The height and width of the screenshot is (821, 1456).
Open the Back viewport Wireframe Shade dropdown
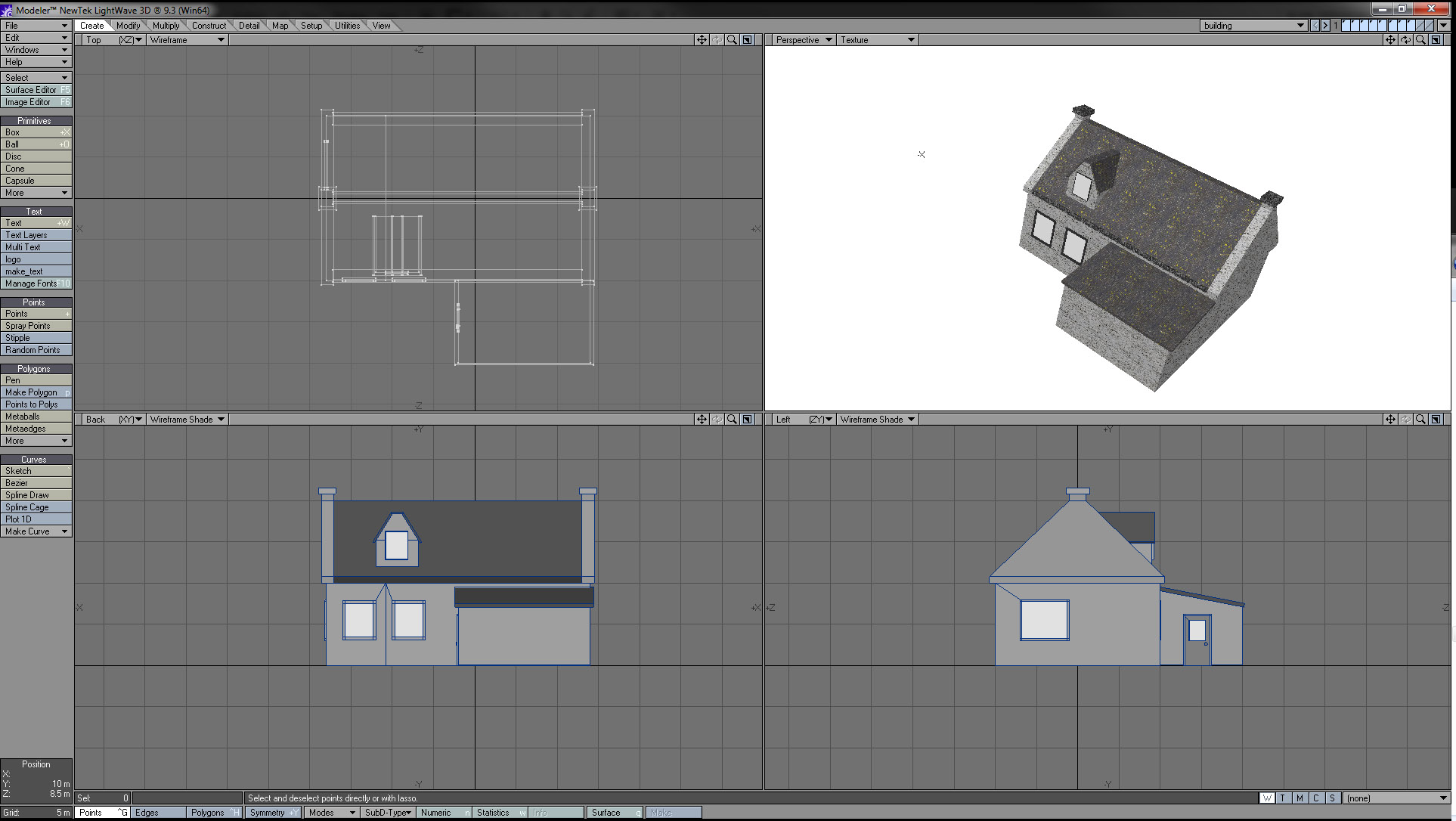[x=187, y=420]
